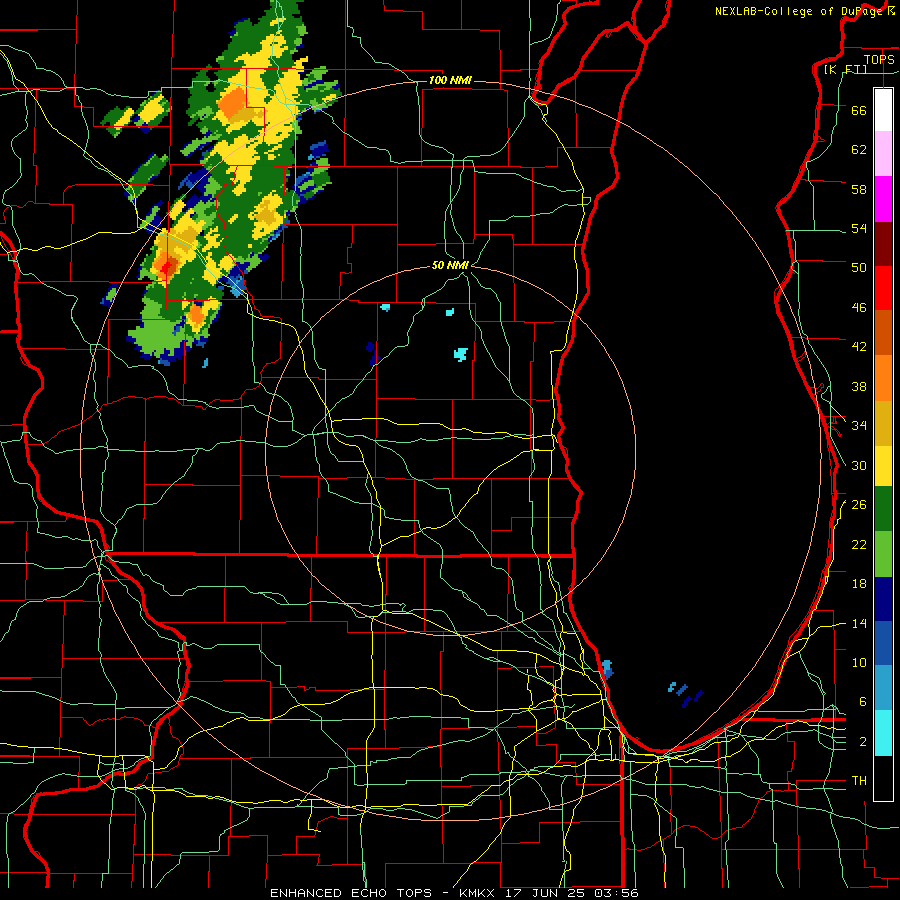
Task: Click the "TOPS" legend title
Action: 879,59
